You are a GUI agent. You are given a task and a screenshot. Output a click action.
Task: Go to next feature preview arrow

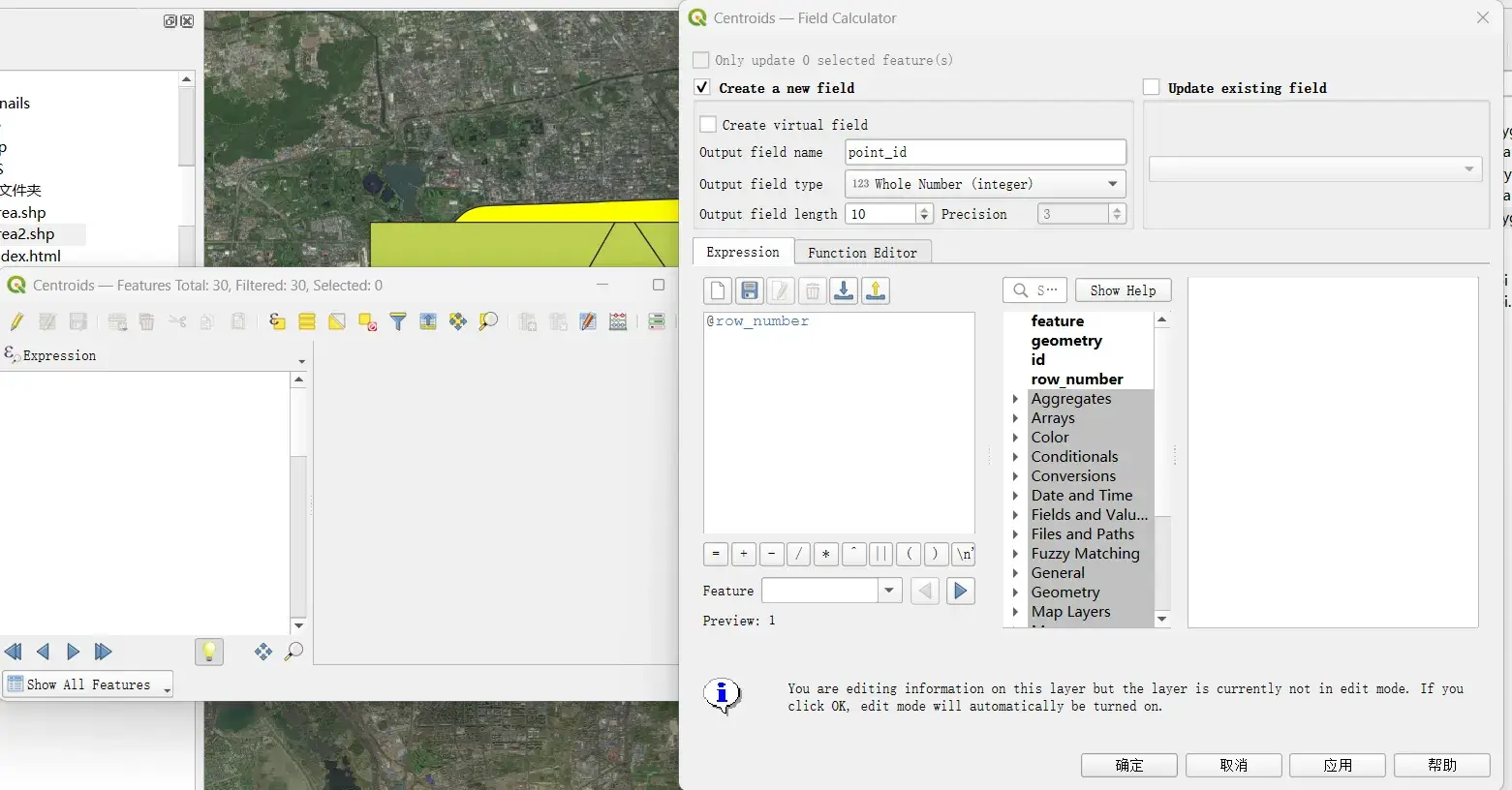click(960, 591)
